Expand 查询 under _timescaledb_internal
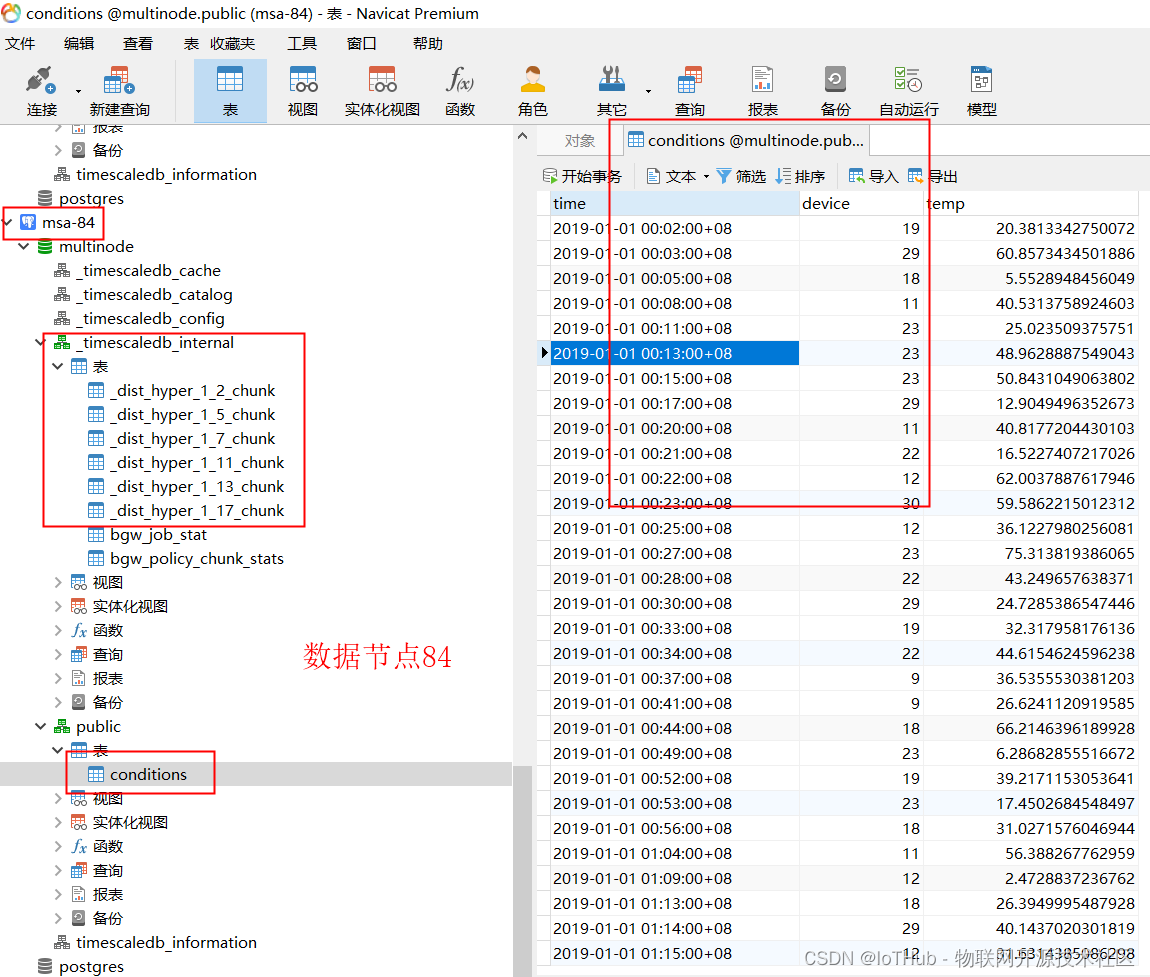The image size is (1150, 977). coord(58,654)
